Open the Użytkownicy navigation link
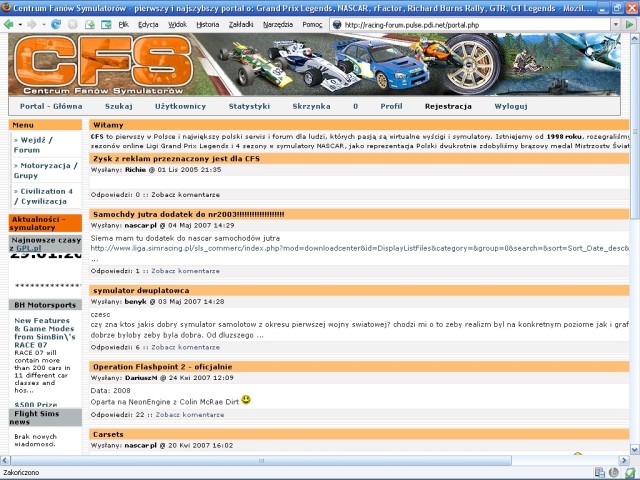Image resolution: width=640 pixels, height=480 pixels. (x=180, y=106)
